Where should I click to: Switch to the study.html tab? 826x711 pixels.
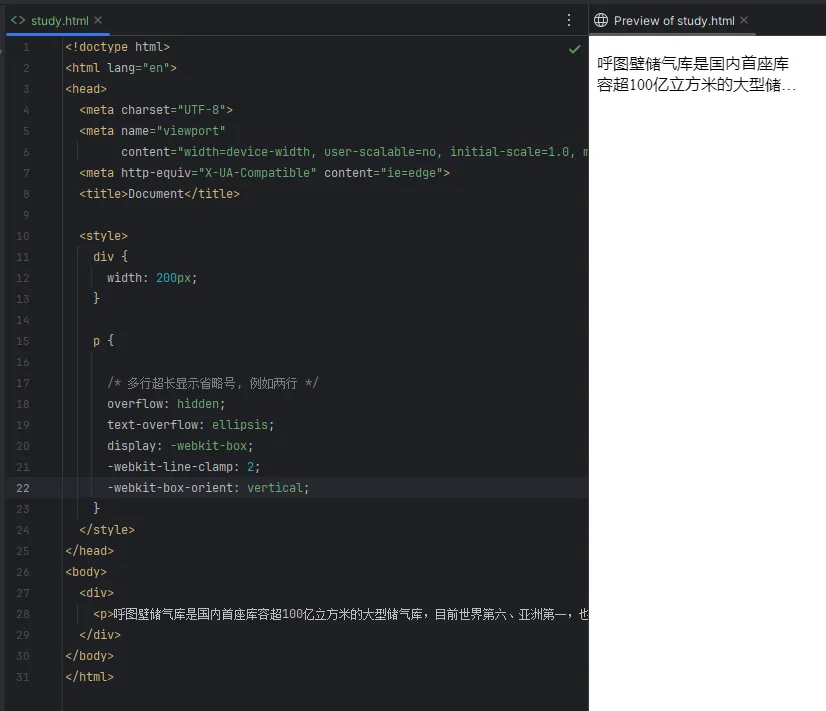click(x=59, y=20)
